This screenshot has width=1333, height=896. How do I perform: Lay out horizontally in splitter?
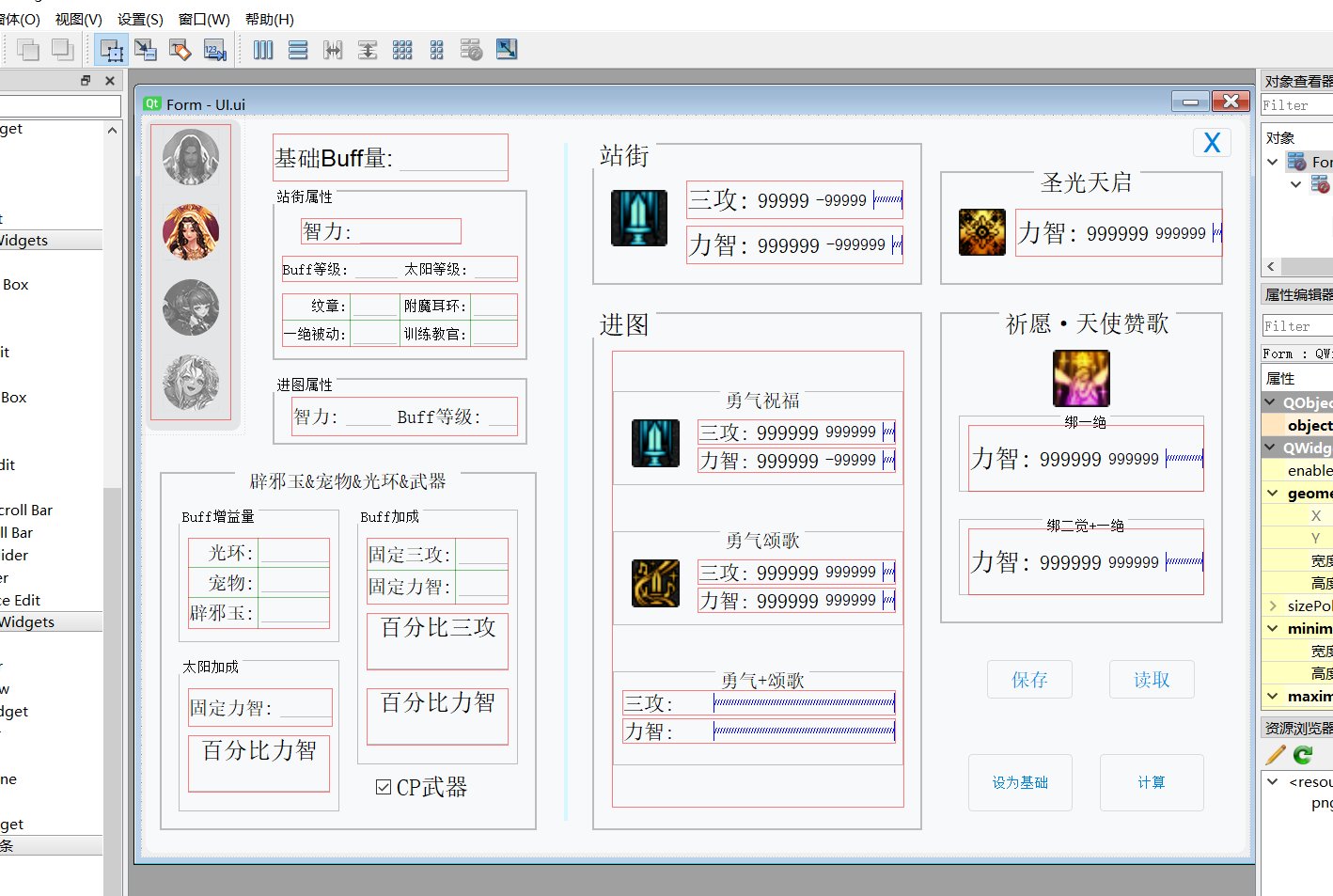coord(333,50)
